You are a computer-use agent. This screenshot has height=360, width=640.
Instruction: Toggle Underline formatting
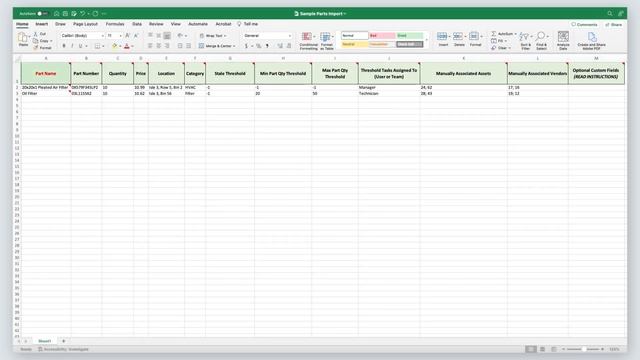coord(80,46)
